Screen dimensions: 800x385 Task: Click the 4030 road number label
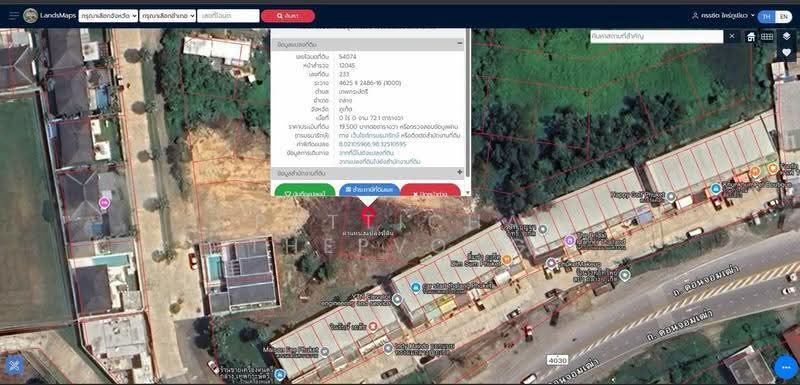(x=557, y=360)
